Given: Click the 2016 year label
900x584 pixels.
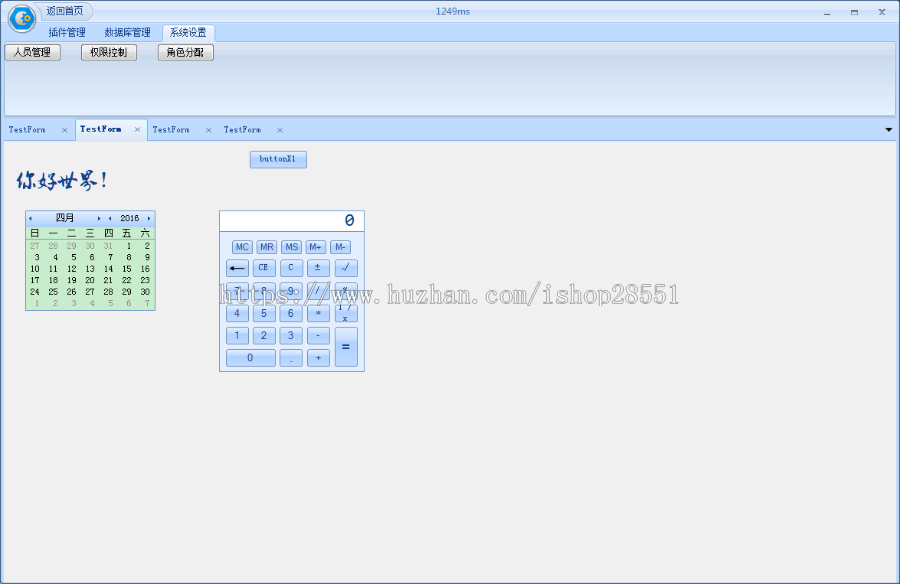Looking at the screenshot, I should pos(130,218).
